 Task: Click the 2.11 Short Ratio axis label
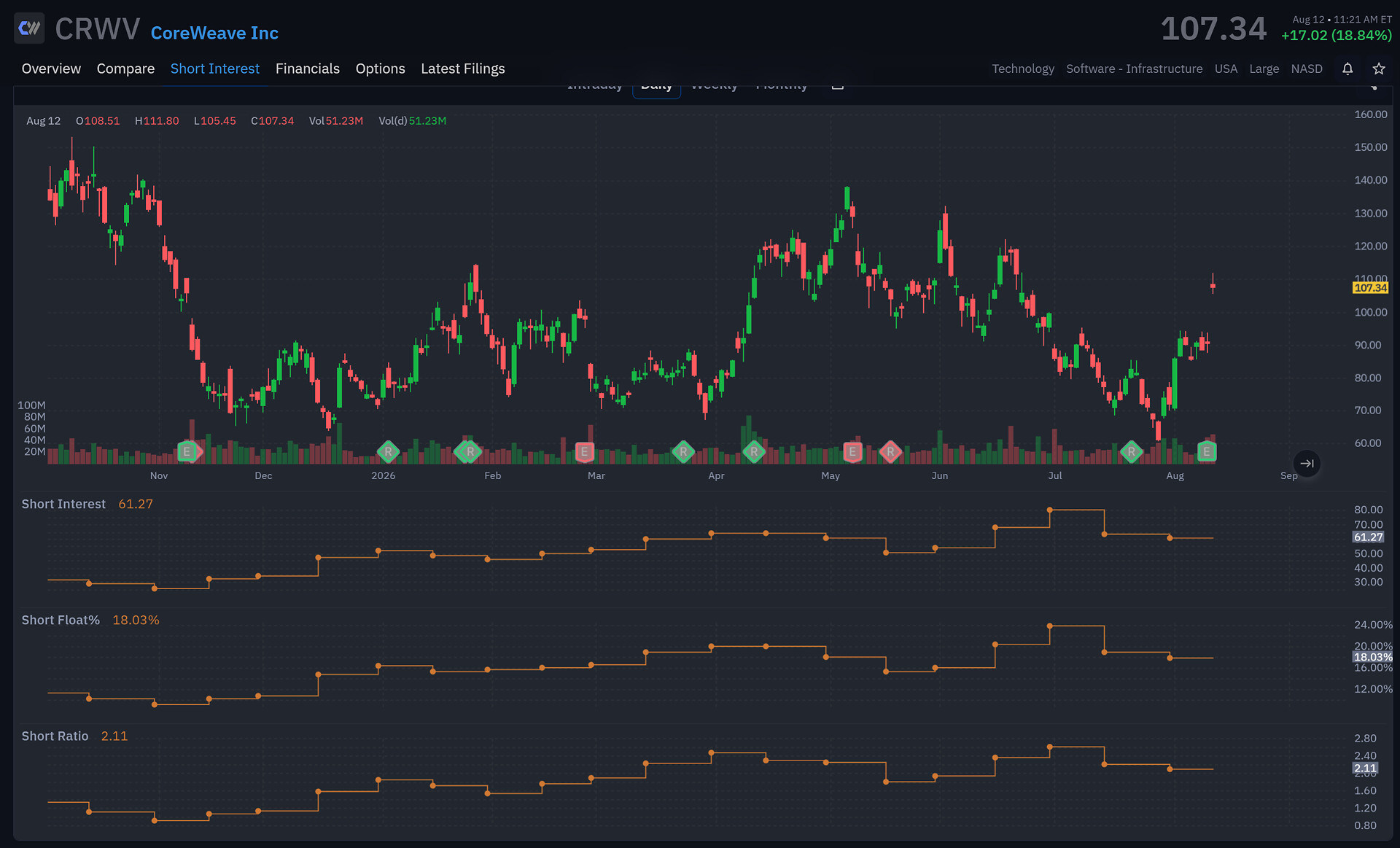1365,769
